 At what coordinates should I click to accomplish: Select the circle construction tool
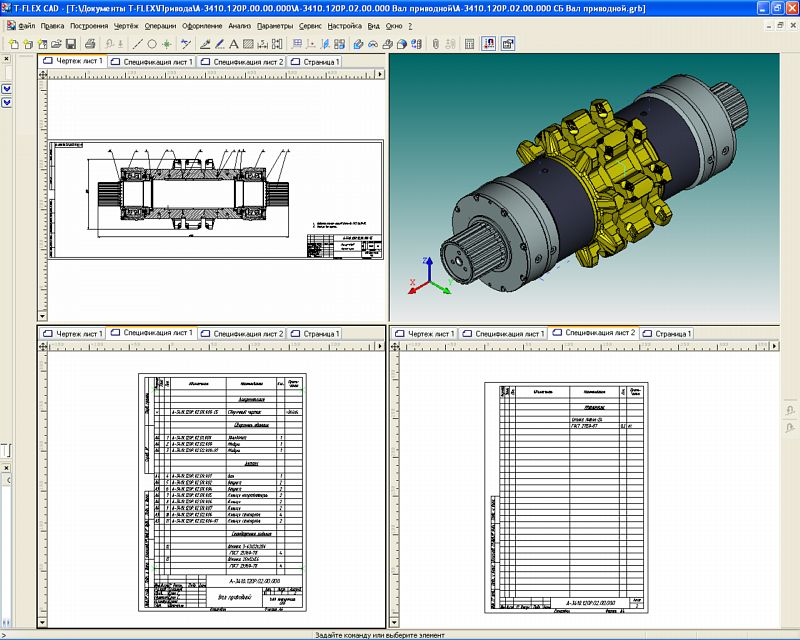153,44
